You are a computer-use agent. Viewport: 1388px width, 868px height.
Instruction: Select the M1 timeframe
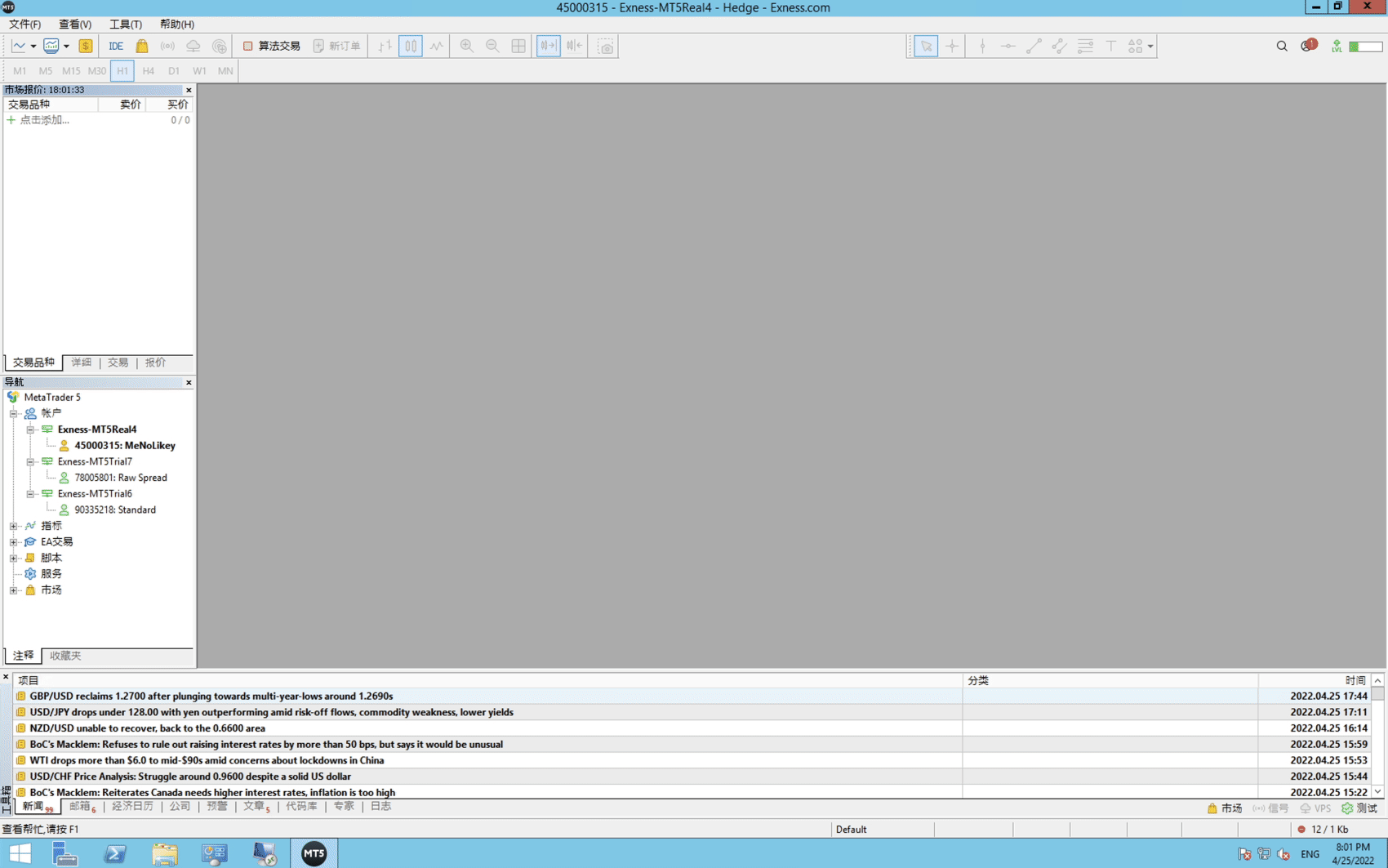click(x=20, y=71)
